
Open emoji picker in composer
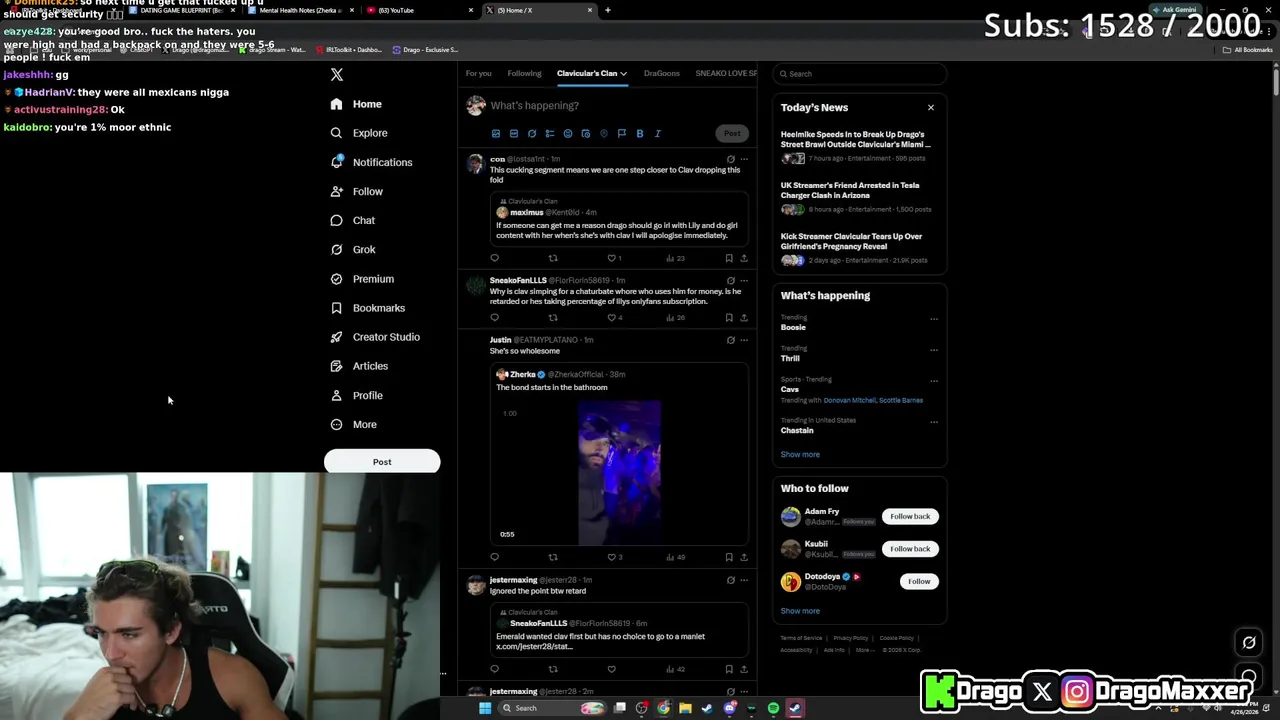(x=568, y=133)
